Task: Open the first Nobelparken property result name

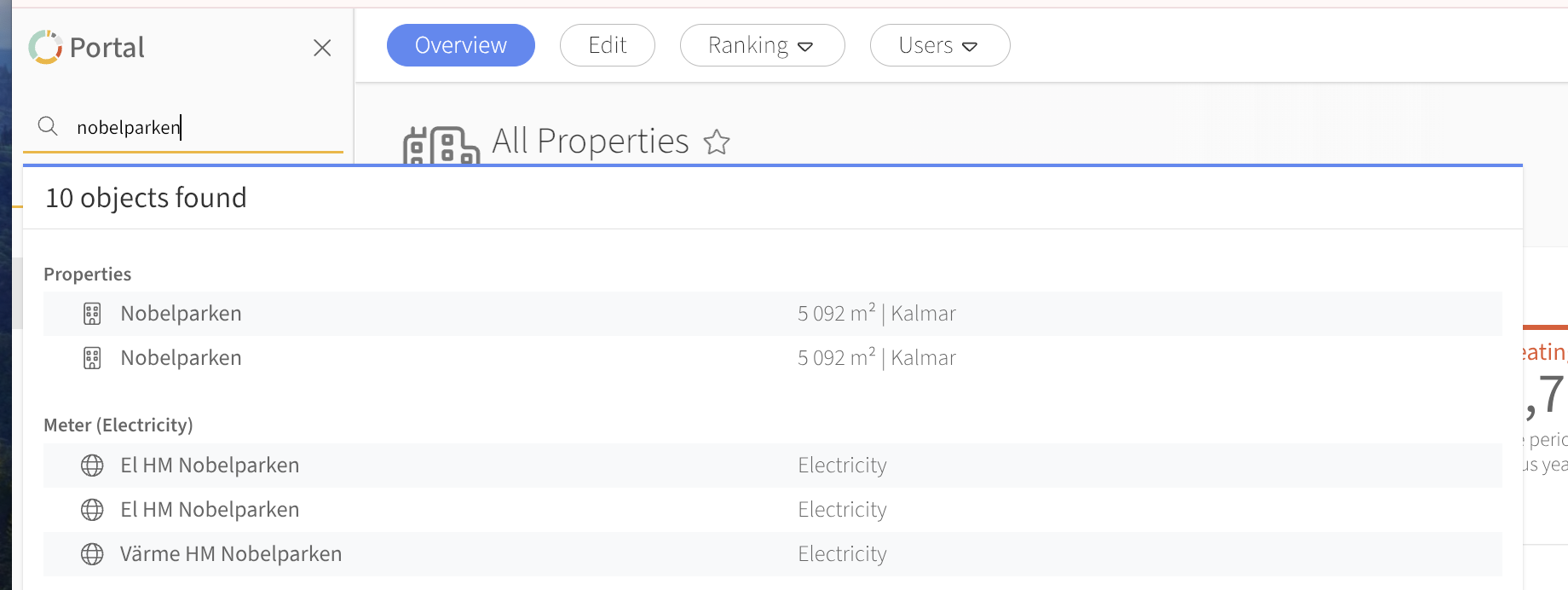Action: click(181, 314)
